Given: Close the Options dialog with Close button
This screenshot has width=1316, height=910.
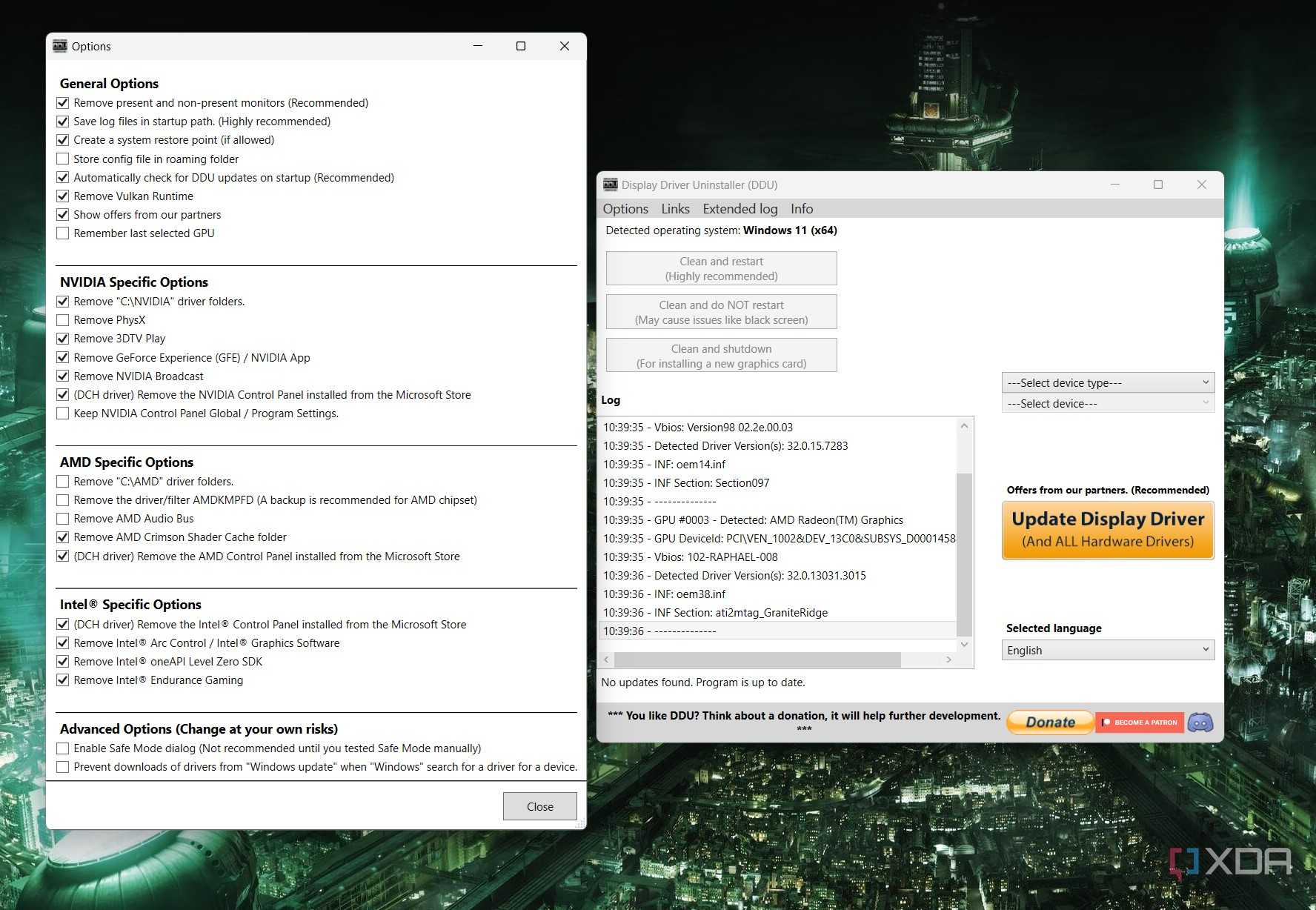Looking at the screenshot, I should [539, 806].
